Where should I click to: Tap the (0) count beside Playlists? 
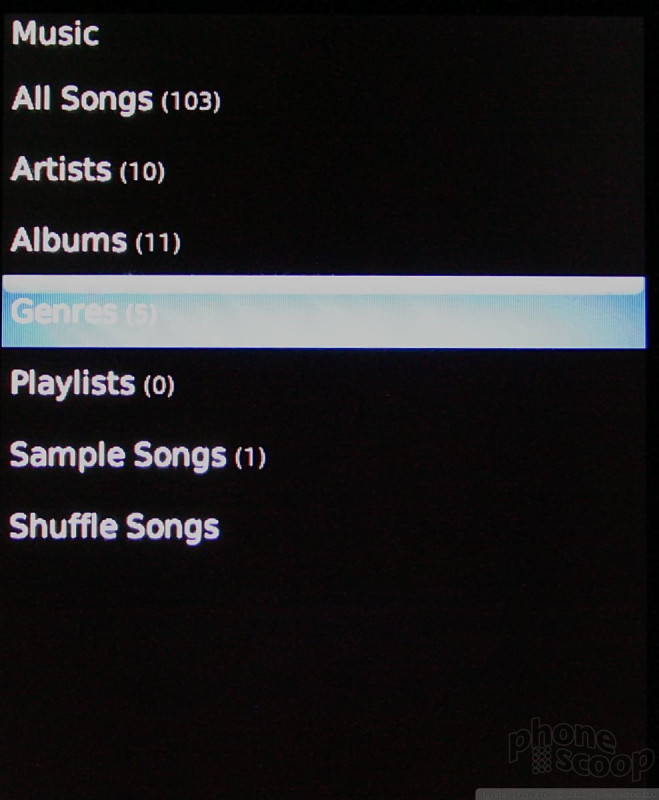tap(159, 385)
